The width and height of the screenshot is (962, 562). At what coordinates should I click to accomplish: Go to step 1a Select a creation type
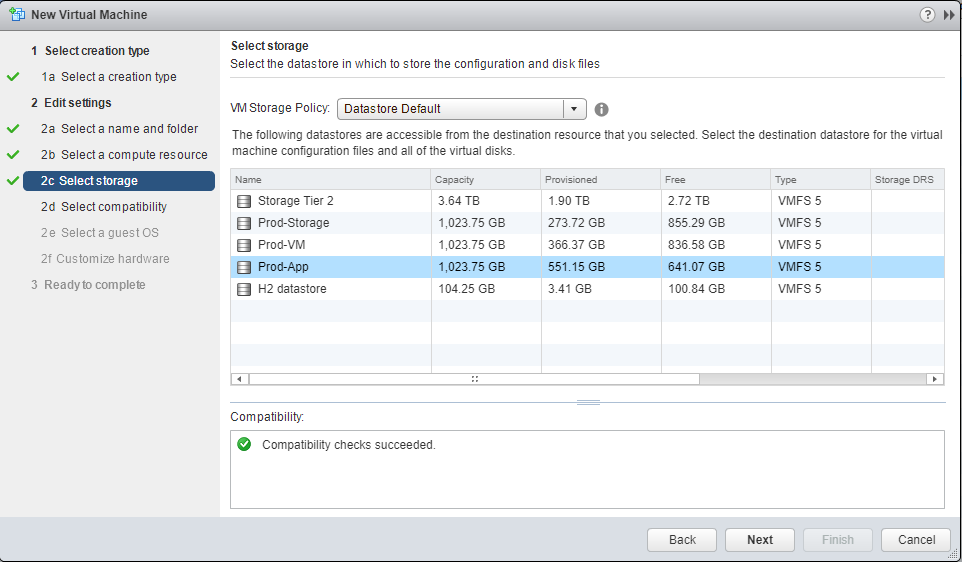pyautogui.click(x=109, y=77)
